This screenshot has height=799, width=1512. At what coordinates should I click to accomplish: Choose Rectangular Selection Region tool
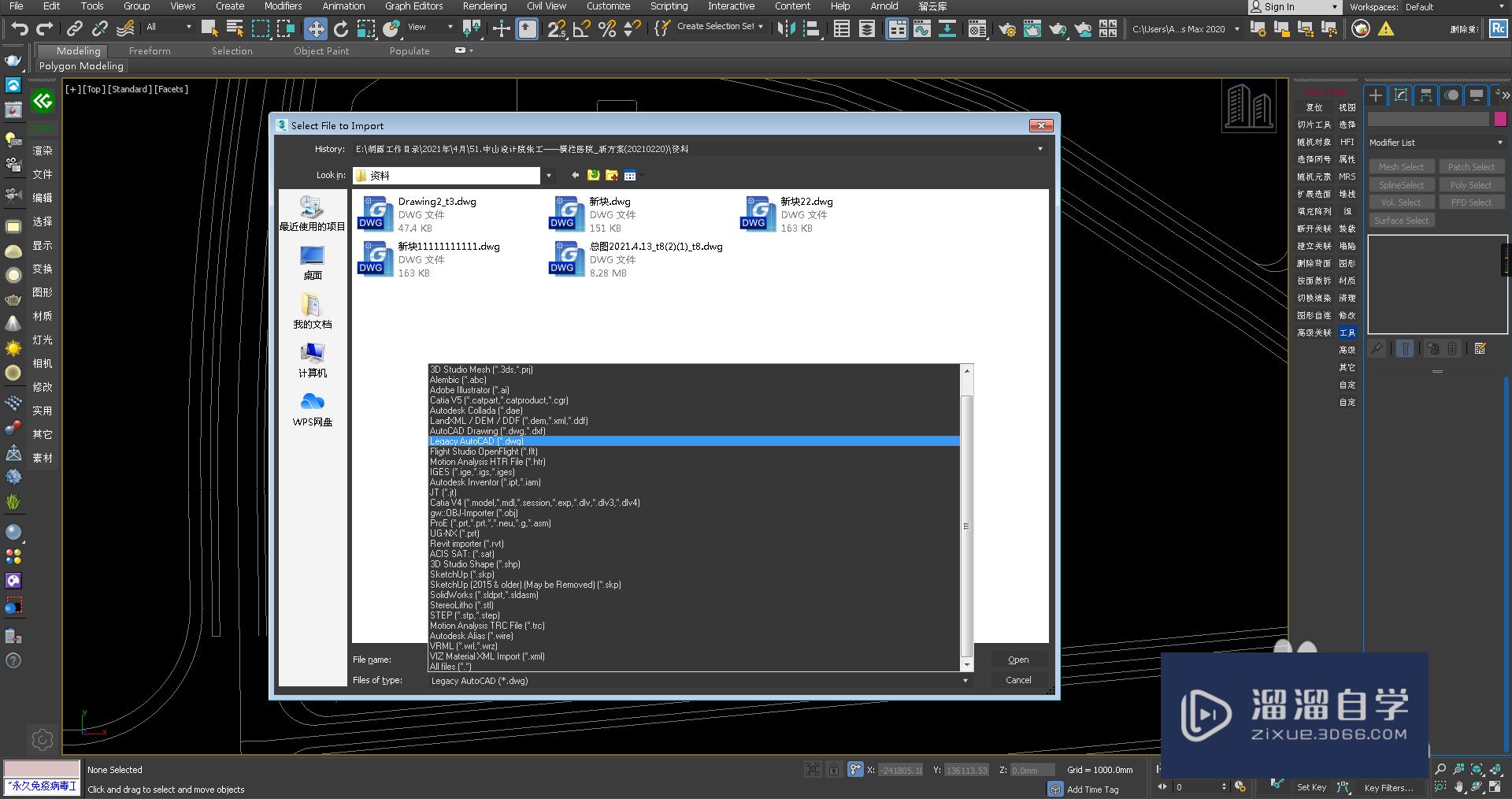click(x=260, y=29)
